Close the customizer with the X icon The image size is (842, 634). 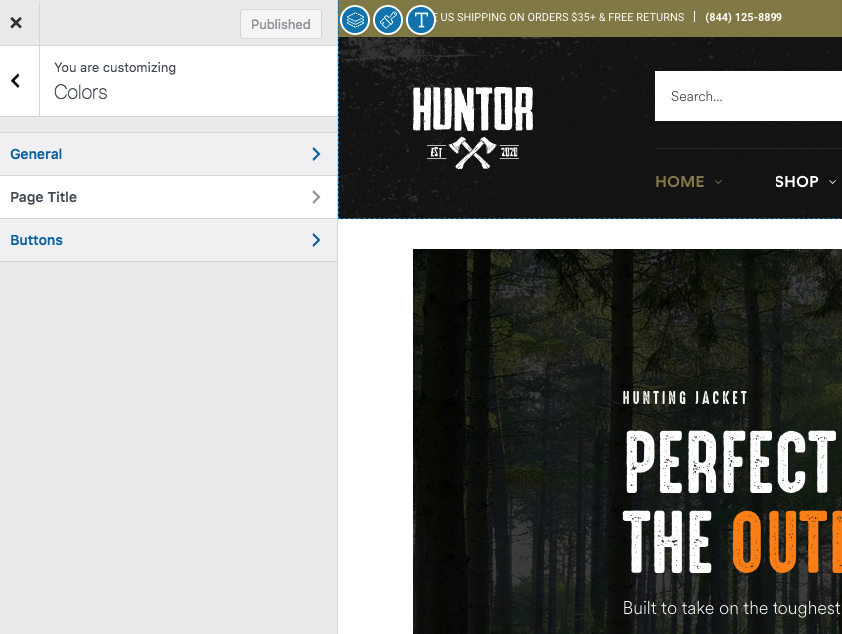(x=16, y=23)
